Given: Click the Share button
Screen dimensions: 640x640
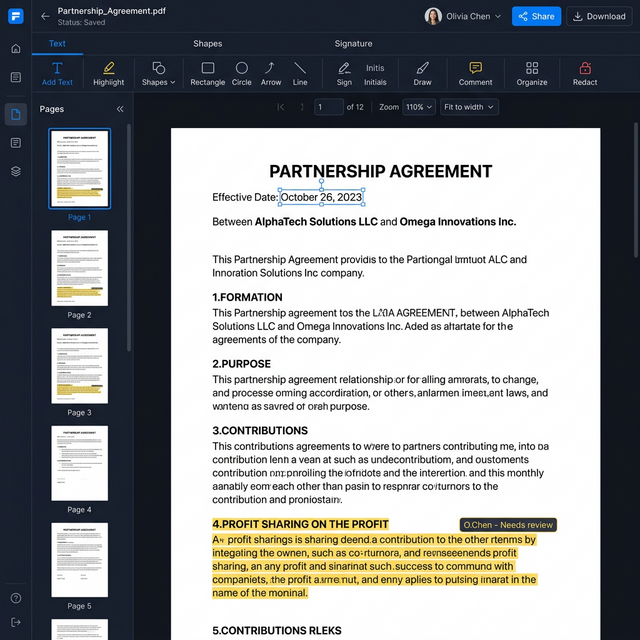Looking at the screenshot, I should click(536, 16).
